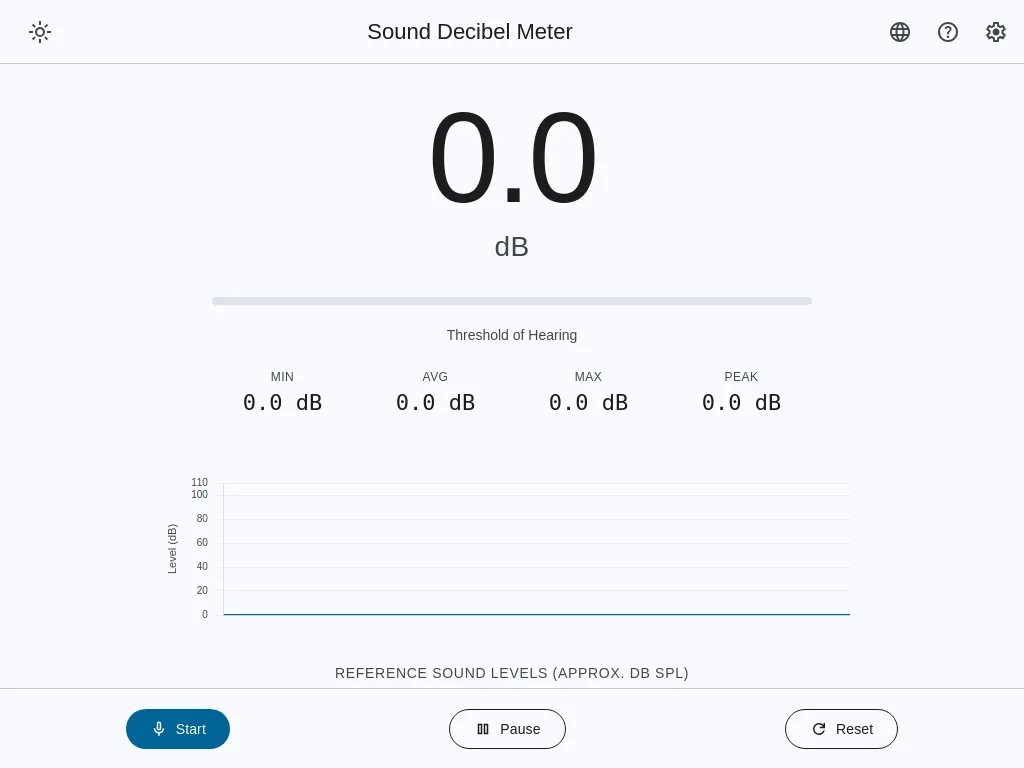Pause the decibel measurement

coord(507,729)
